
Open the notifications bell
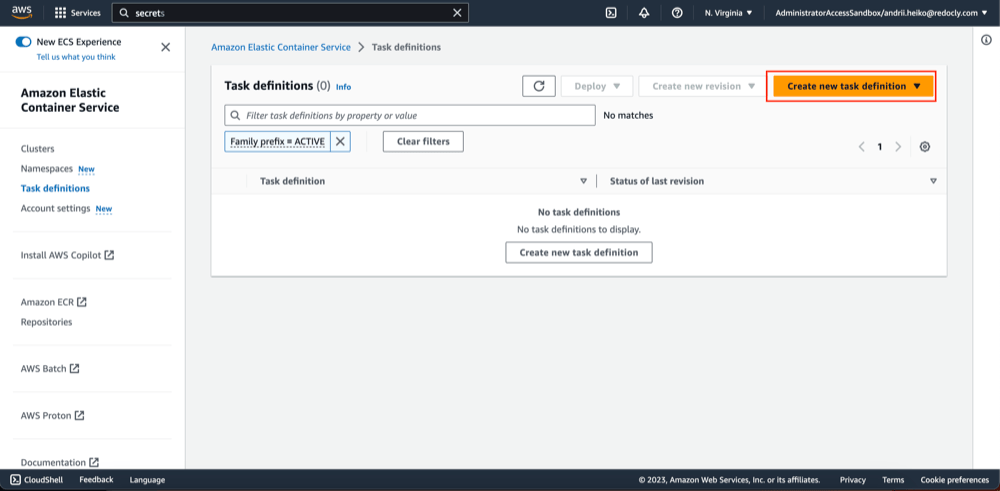click(644, 13)
